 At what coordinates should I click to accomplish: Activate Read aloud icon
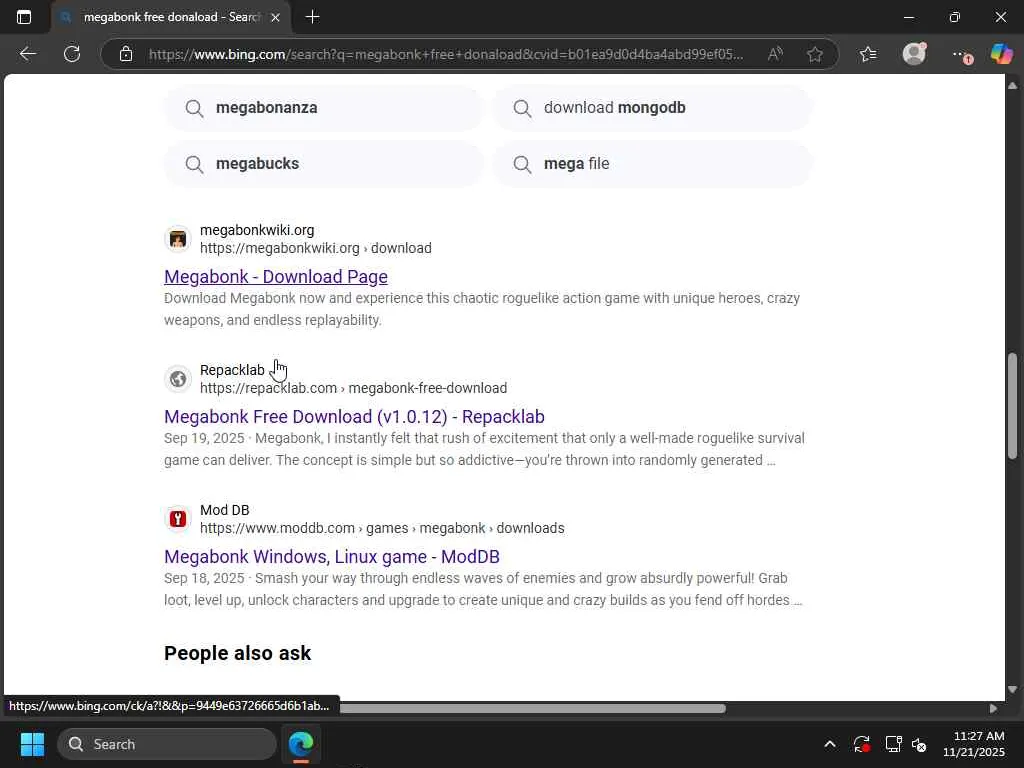[x=775, y=54]
